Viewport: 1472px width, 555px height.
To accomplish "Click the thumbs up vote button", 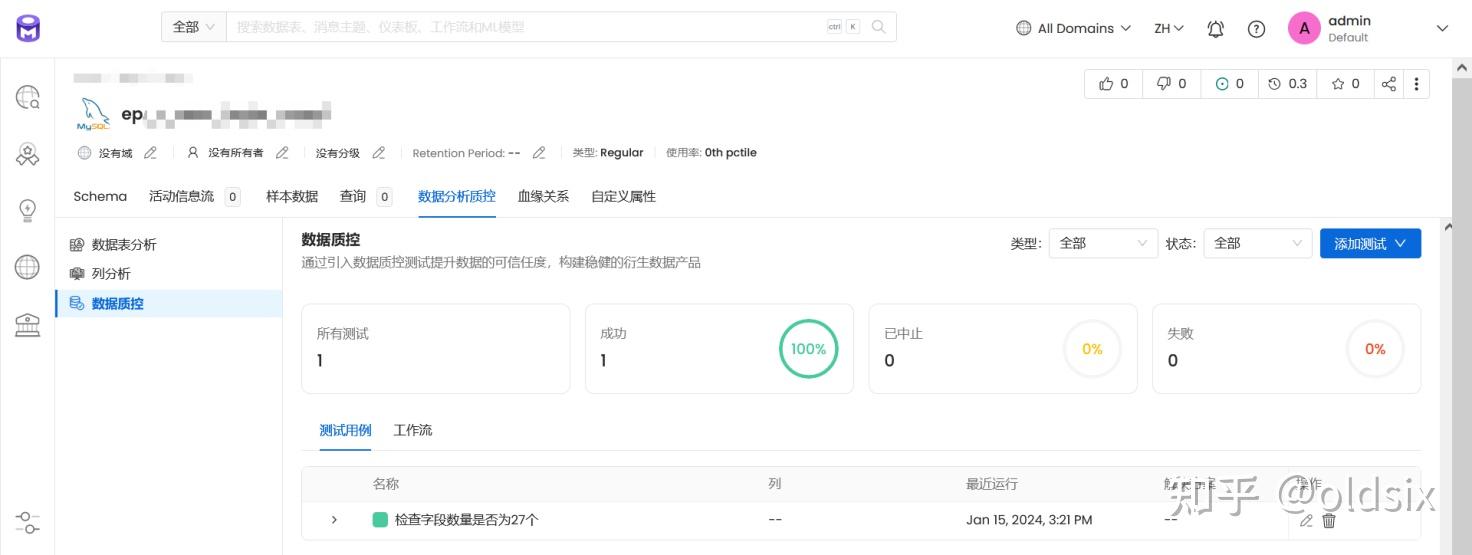I will point(1113,84).
